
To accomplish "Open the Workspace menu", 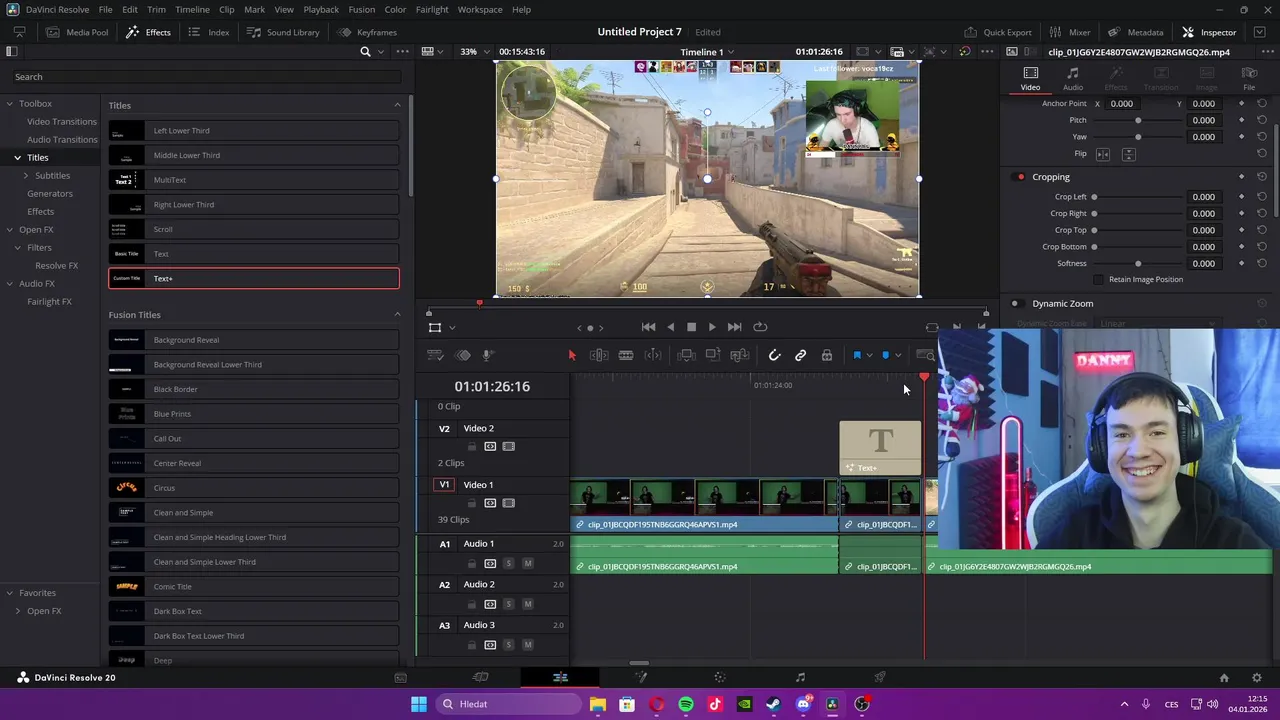I will pos(480,9).
